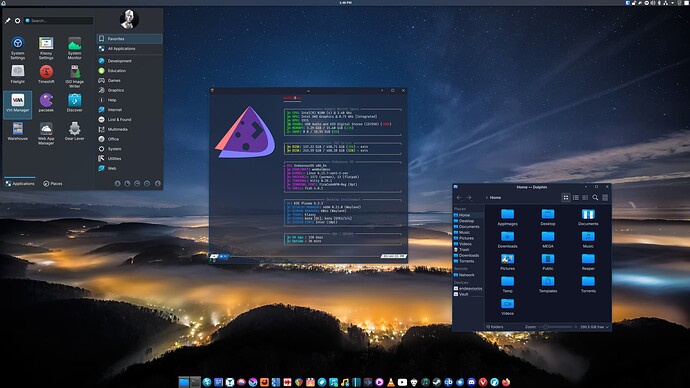Go back in Dolphin navigation

(459, 198)
